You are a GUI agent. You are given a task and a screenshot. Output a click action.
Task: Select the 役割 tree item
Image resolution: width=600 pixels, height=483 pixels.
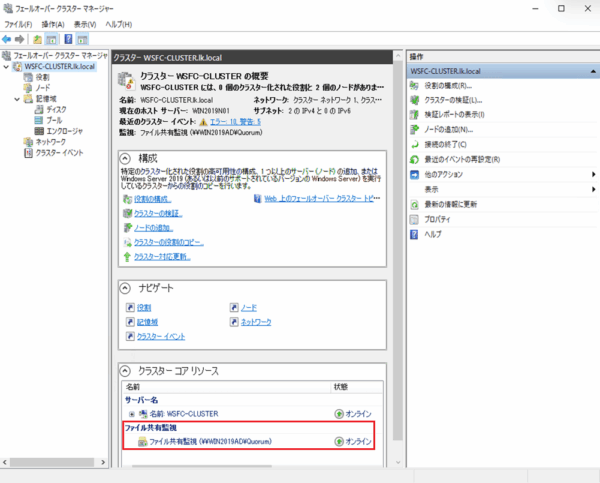click(x=42, y=77)
